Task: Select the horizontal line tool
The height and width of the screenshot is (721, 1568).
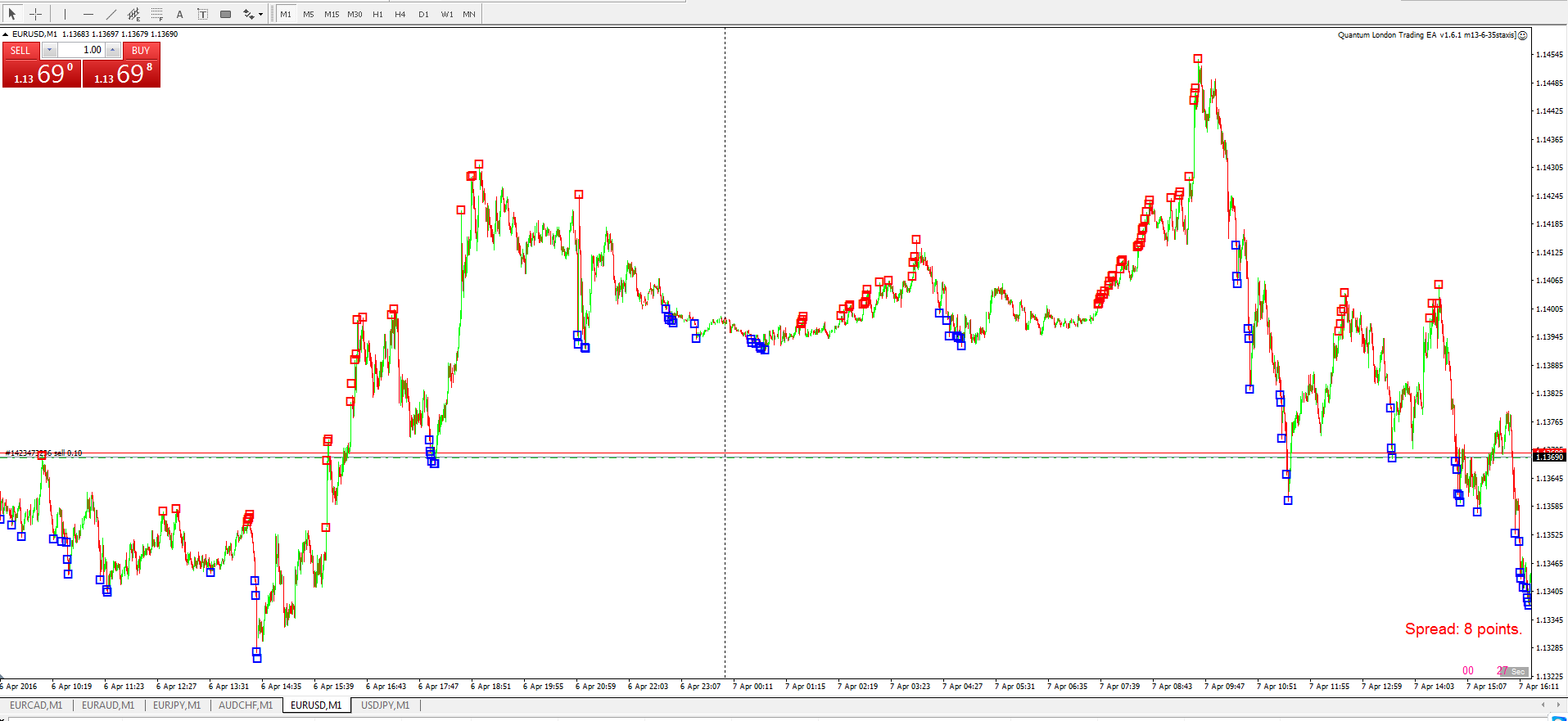Action: (x=88, y=14)
